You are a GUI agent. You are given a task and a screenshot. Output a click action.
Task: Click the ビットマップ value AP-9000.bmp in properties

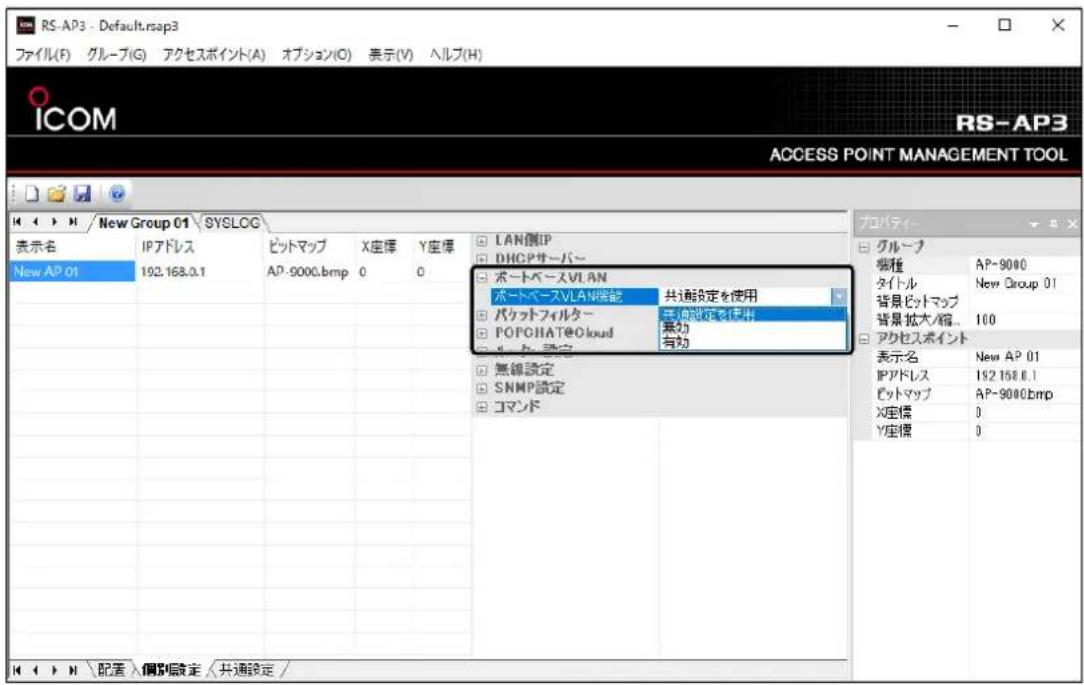coord(1013,394)
